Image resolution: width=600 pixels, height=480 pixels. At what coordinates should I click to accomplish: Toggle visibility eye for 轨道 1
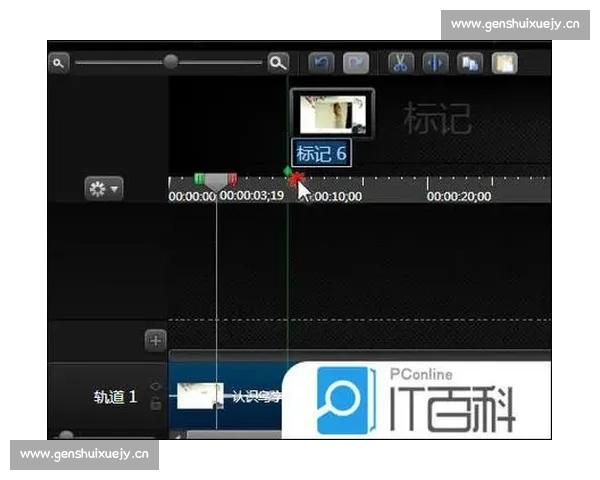click(155, 387)
